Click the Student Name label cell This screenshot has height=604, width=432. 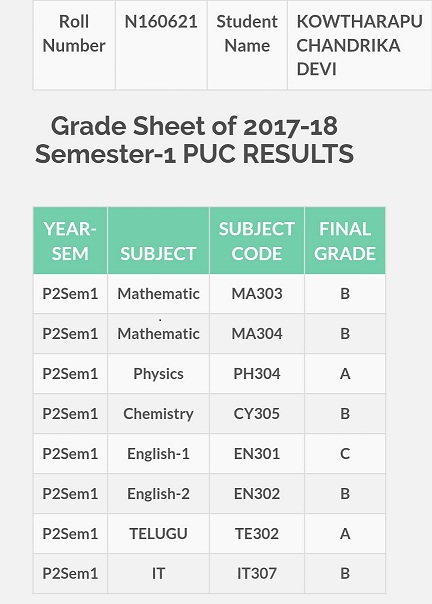pyautogui.click(x=247, y=45)
